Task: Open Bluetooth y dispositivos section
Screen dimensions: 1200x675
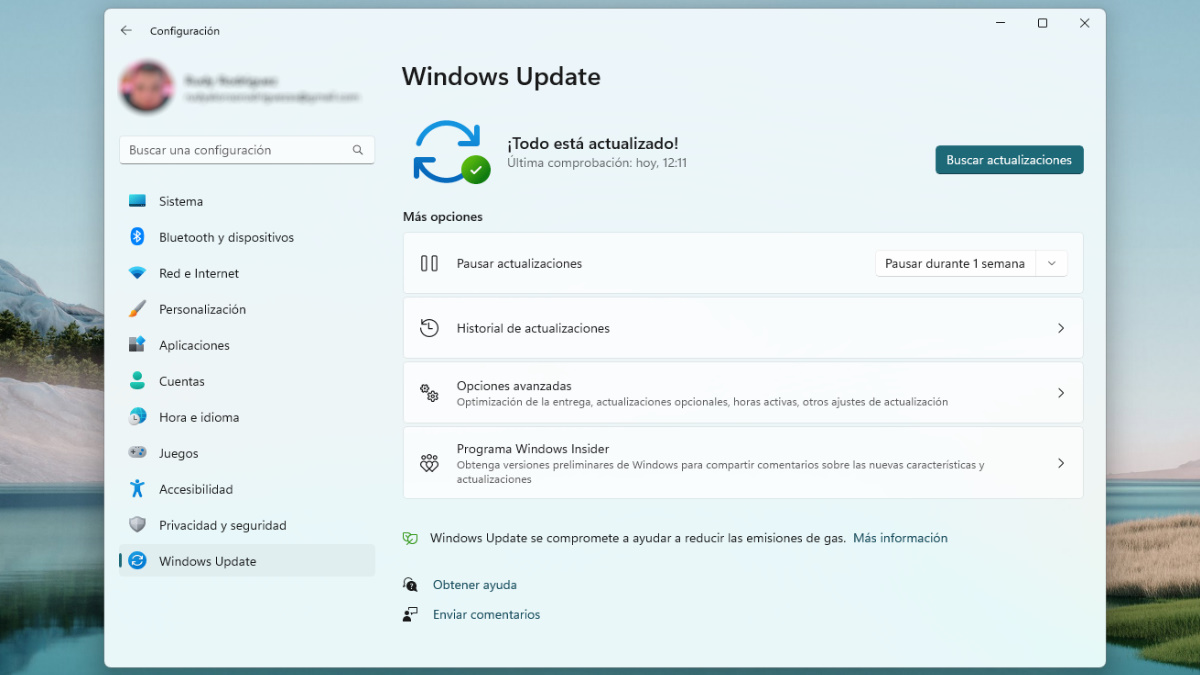Action: [x=247, y=237]
